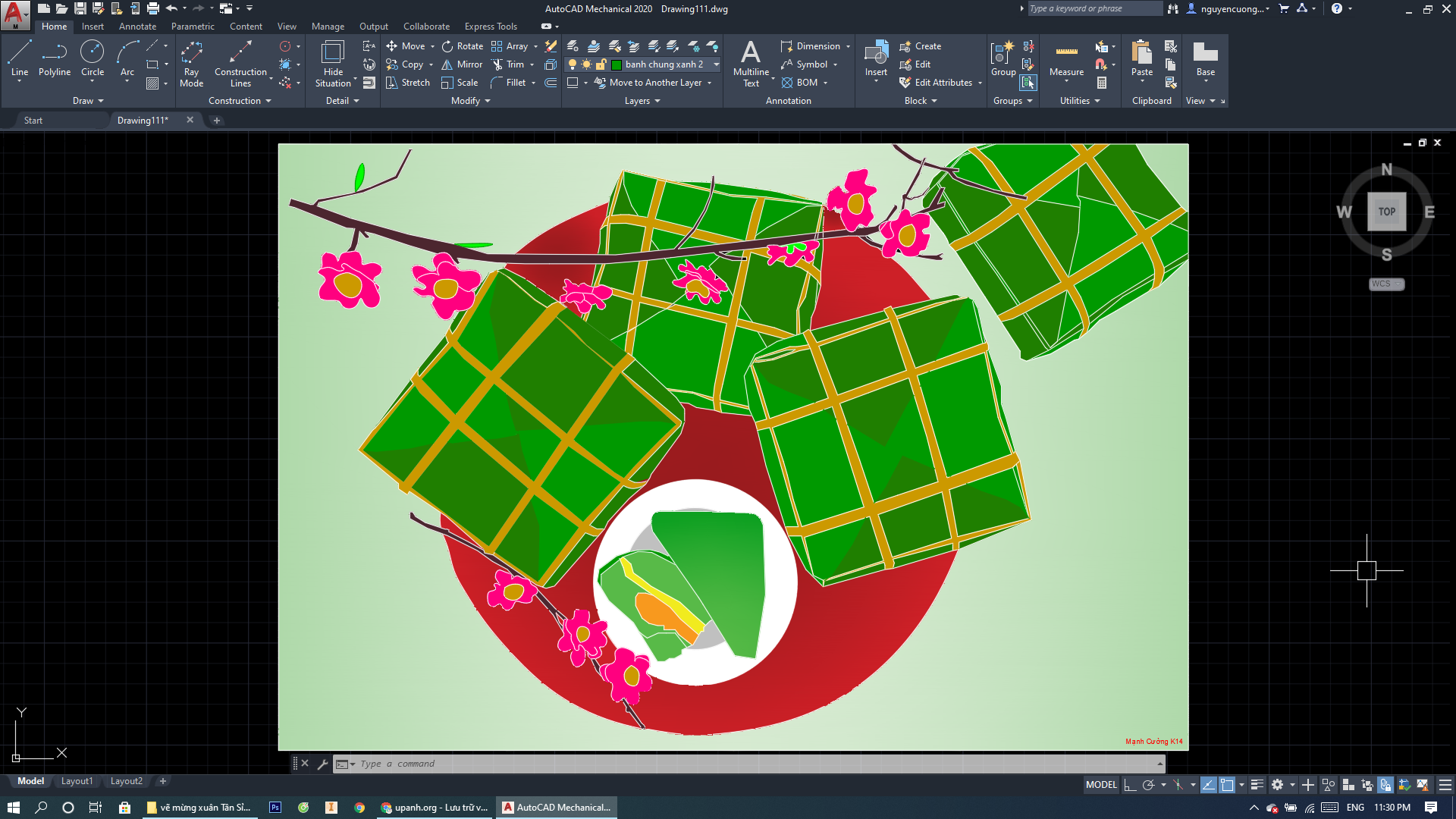Toggle Object Snap Tracking in status bar
The height and width of the screenshot is (819, 1456).
coord(1208,785)
